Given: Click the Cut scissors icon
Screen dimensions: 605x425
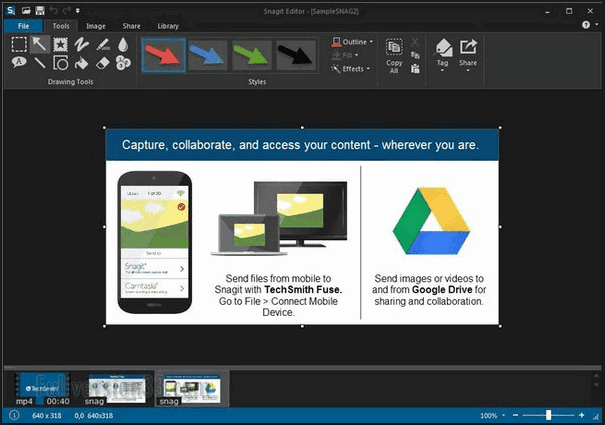Looking at the screenshot, I should click(x=415, y=42).
